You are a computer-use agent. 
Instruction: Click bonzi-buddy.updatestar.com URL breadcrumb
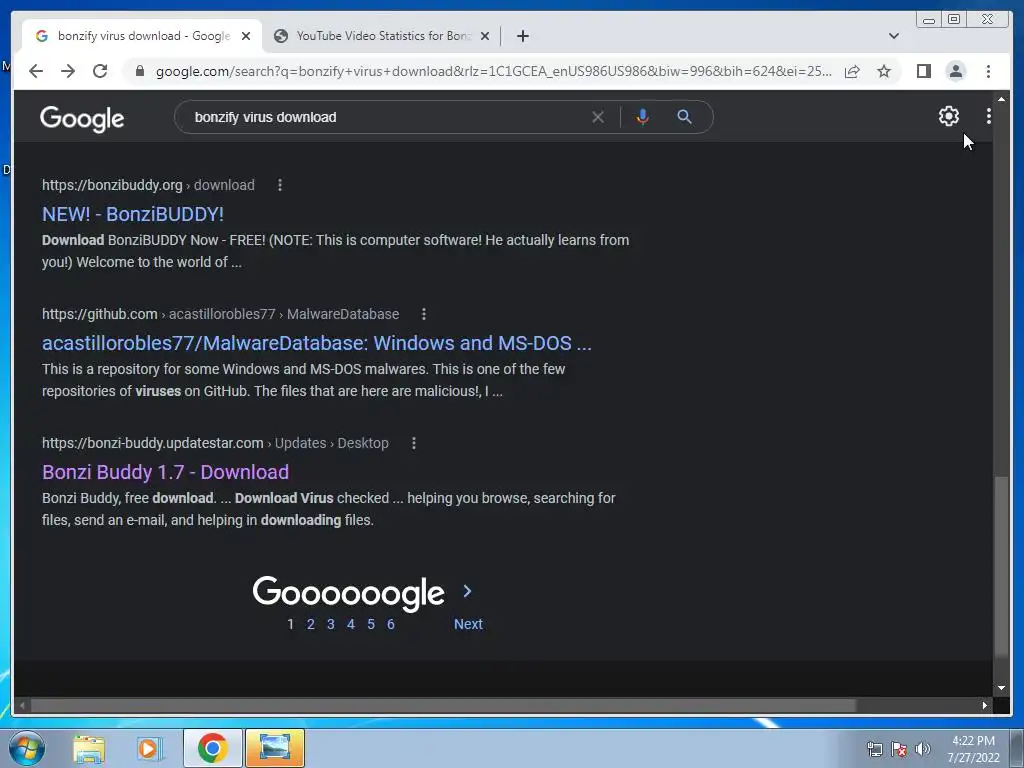pos(215,443)
